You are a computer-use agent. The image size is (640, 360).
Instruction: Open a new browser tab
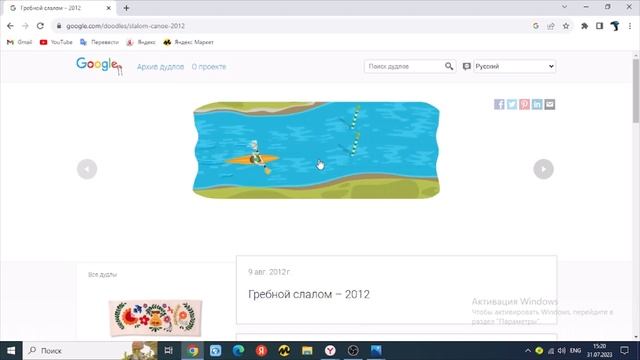coord(126,8)
